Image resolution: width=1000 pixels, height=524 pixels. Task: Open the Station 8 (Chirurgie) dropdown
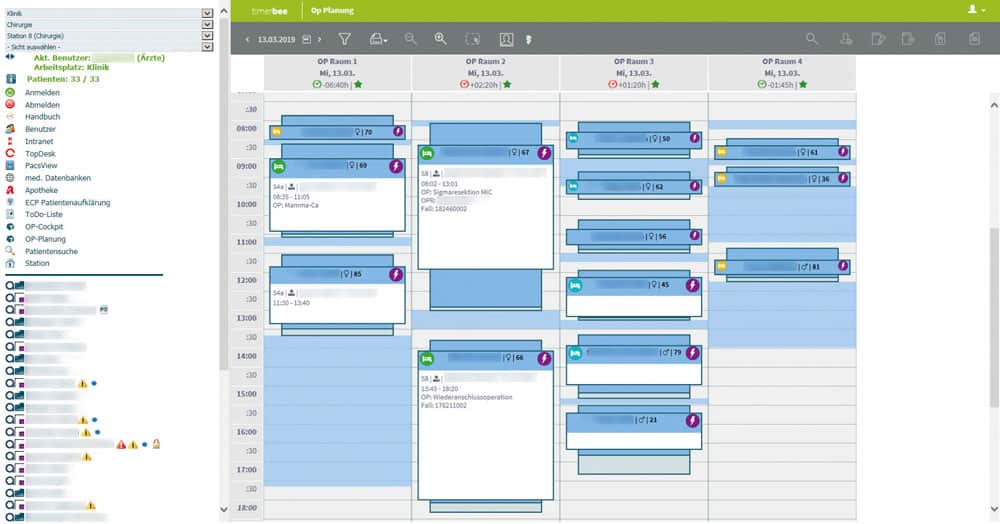pyautogui.click(x=207, y=35)
